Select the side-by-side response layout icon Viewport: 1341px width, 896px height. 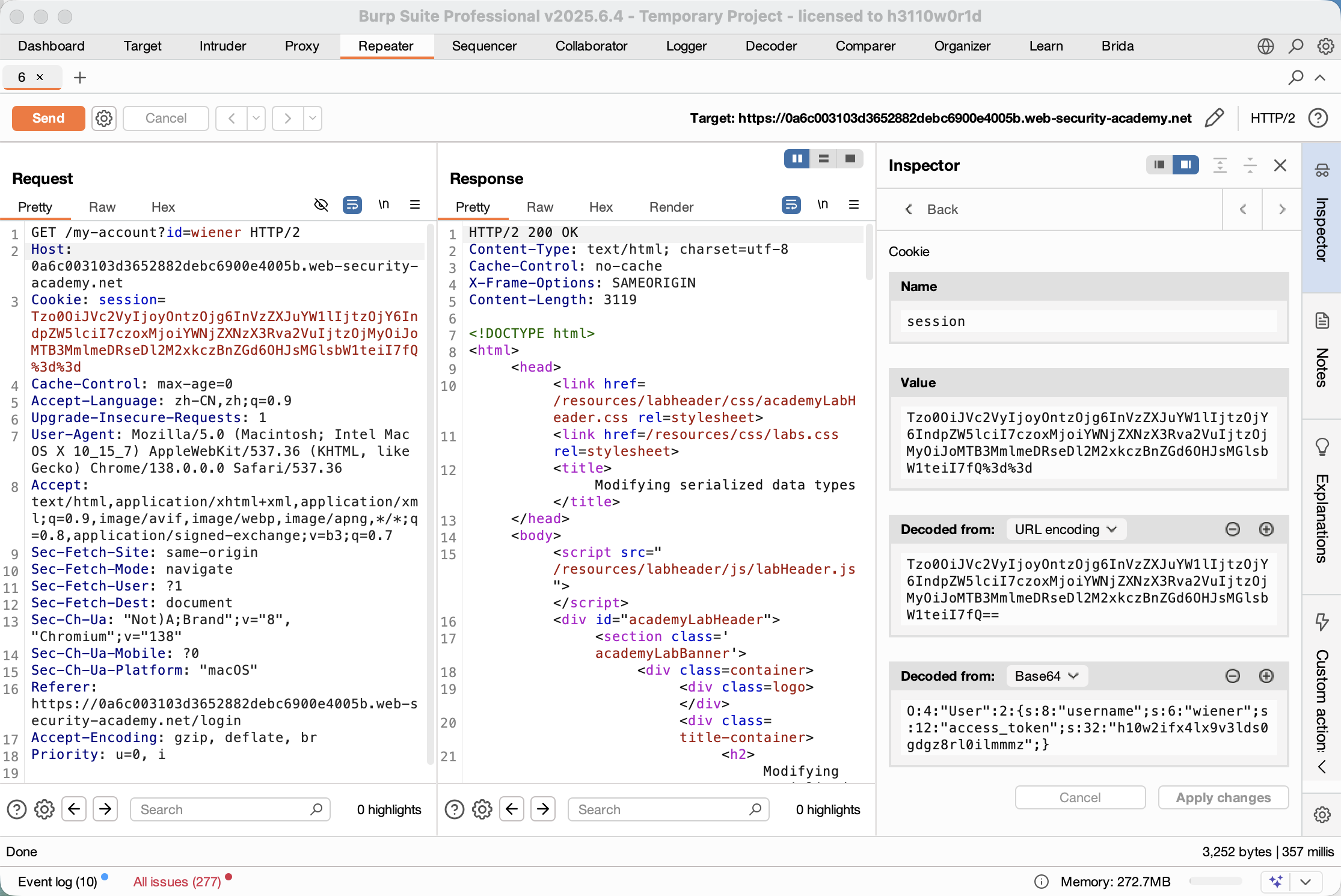(797, 159)
